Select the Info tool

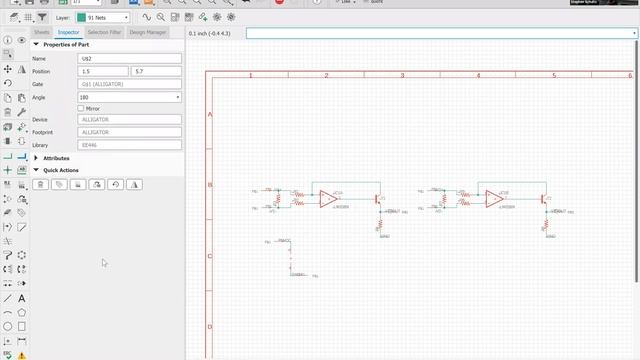point(7,40)
